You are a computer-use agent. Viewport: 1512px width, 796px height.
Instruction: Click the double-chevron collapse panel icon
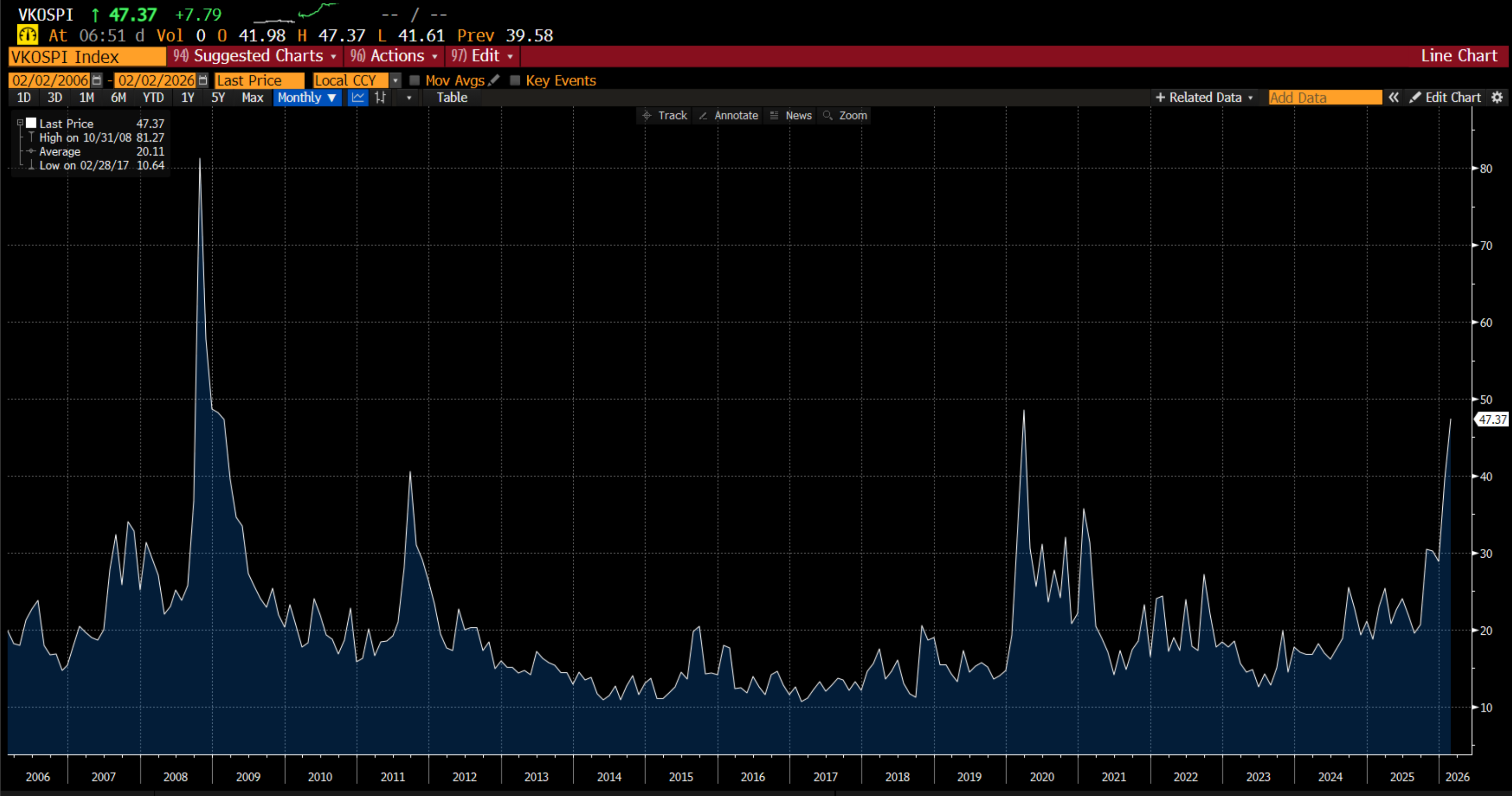(x=1393, y=97)
